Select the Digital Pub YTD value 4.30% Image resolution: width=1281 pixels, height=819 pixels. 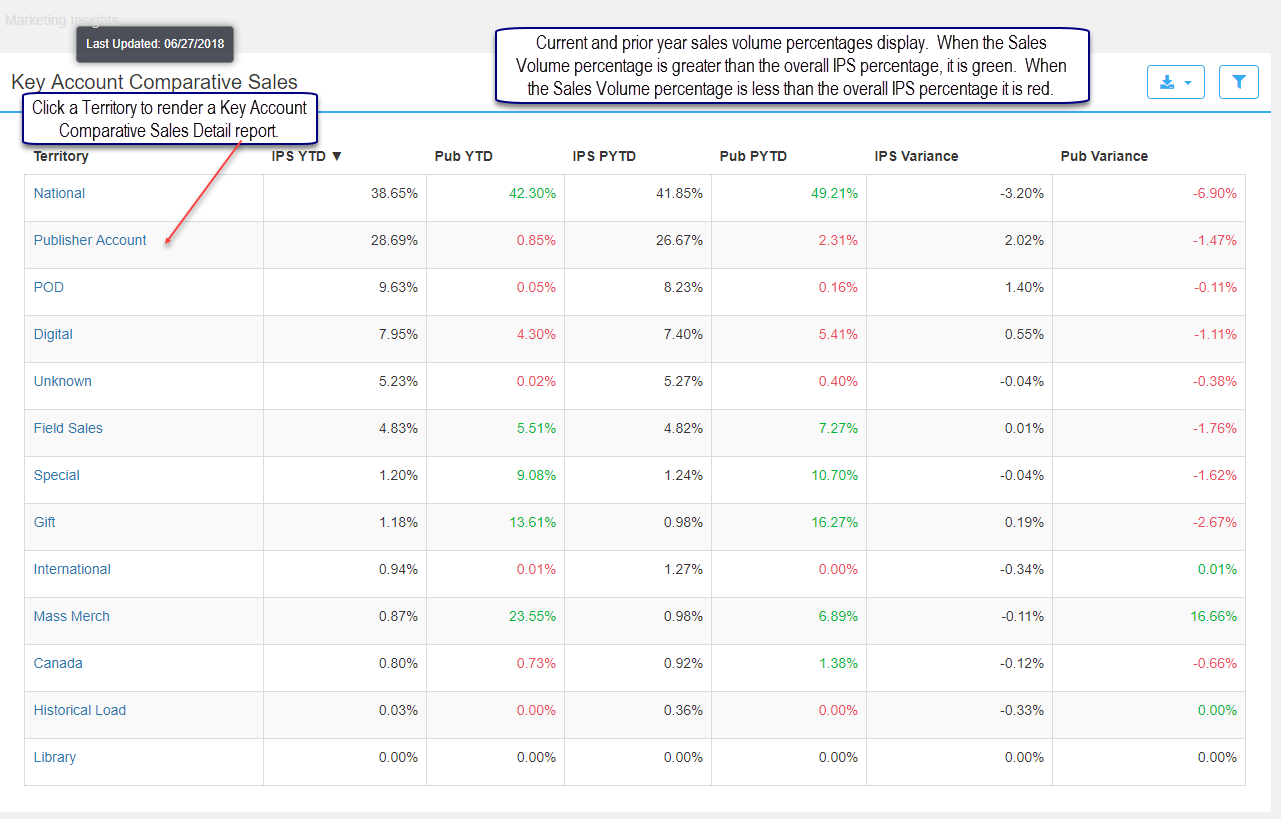point(536,334)
